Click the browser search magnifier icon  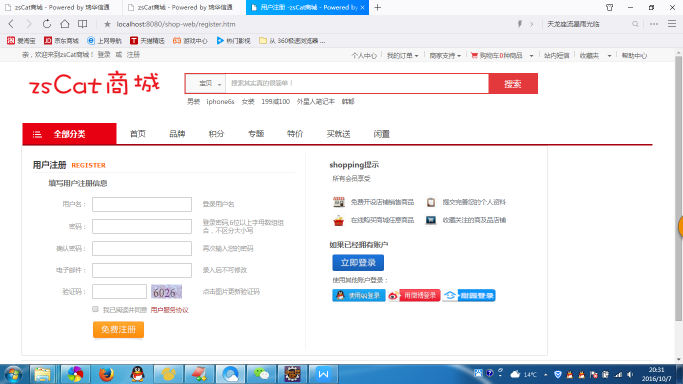(635, 24)
